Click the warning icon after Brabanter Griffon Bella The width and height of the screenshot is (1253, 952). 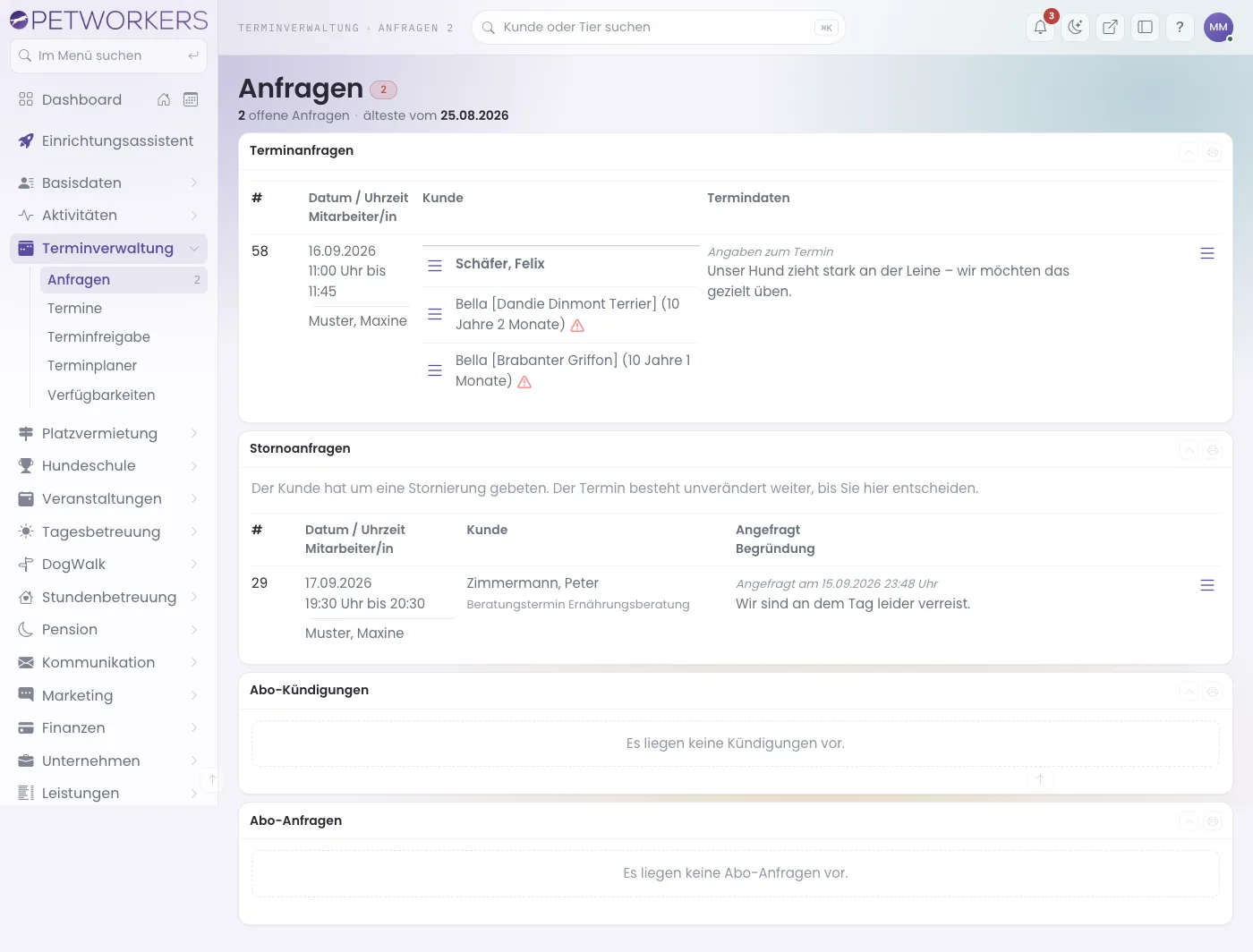[524, 382]
